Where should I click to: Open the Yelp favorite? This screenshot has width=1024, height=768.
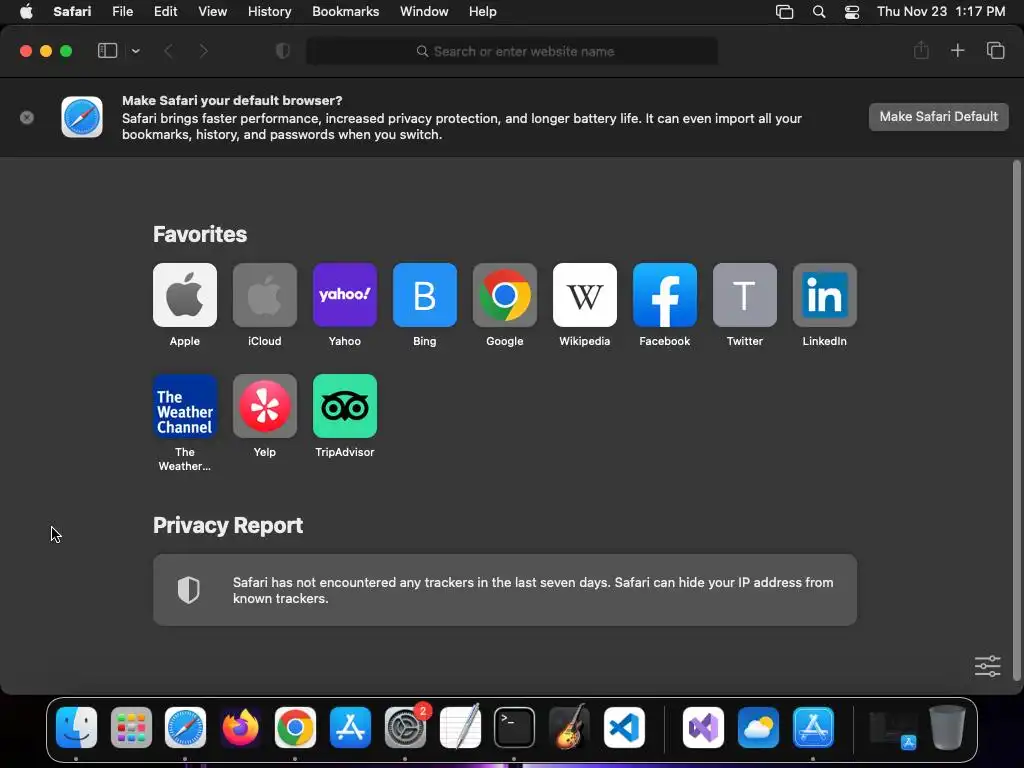(x=264, y=406)
